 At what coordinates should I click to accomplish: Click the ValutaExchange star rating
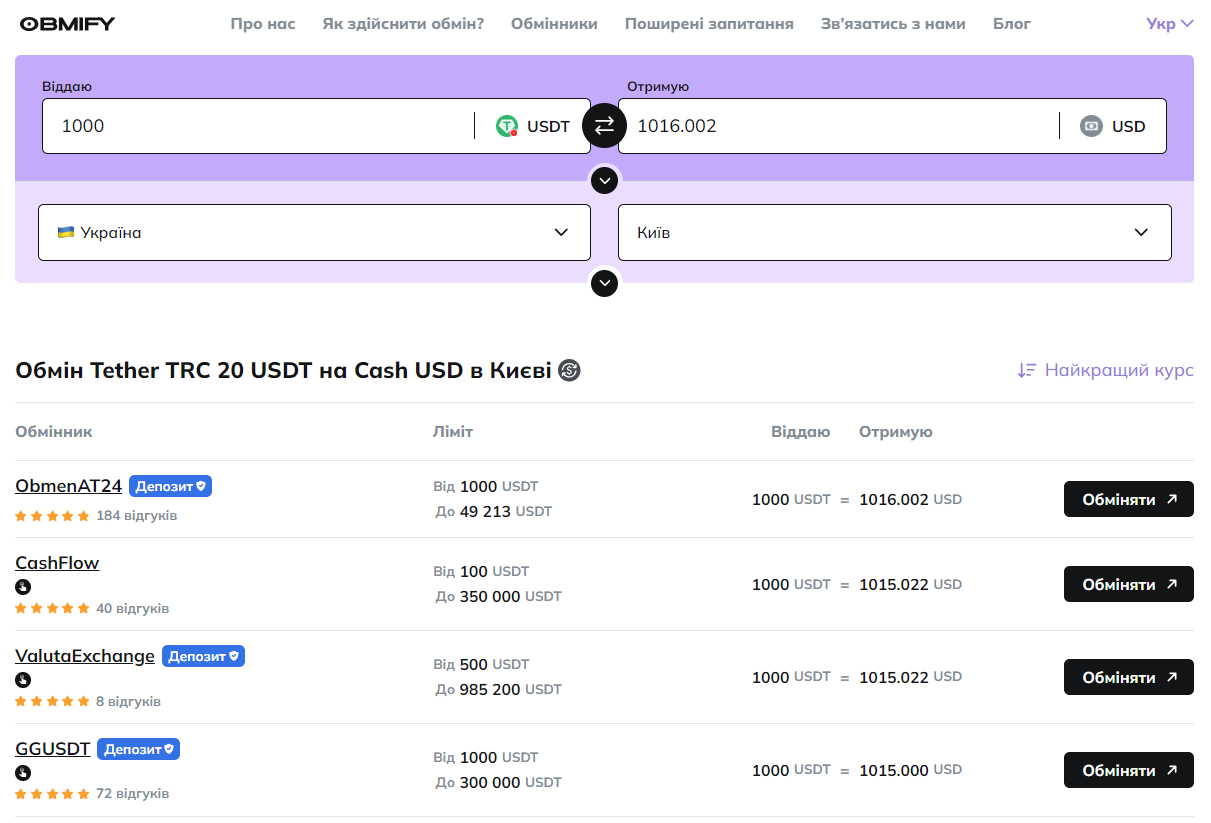[x=52, y=701]
